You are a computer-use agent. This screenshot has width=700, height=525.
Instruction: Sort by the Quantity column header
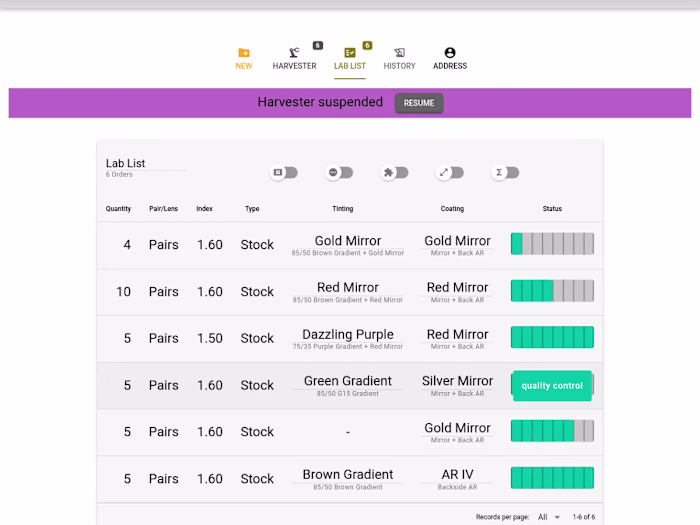tap(118, 208)
